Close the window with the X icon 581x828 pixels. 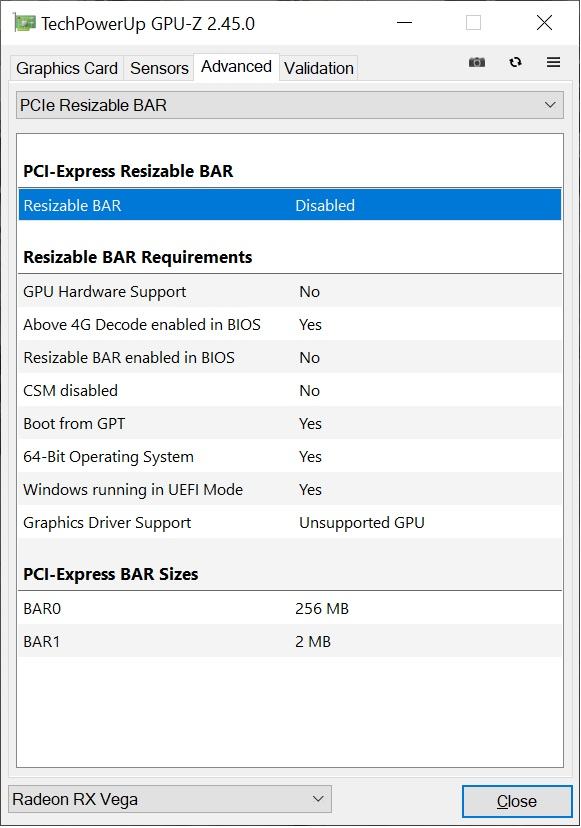tap(544, 23)
